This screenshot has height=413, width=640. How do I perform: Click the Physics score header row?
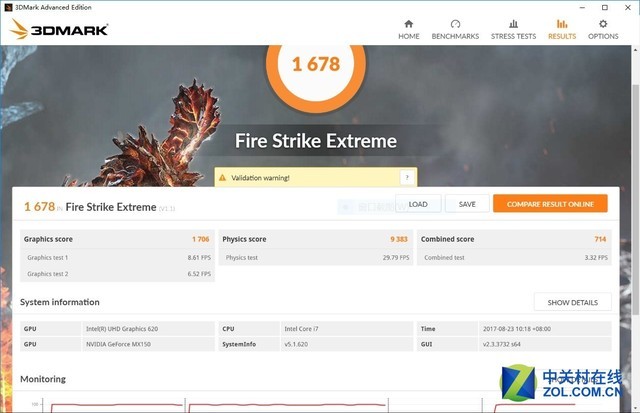(315, 240)
